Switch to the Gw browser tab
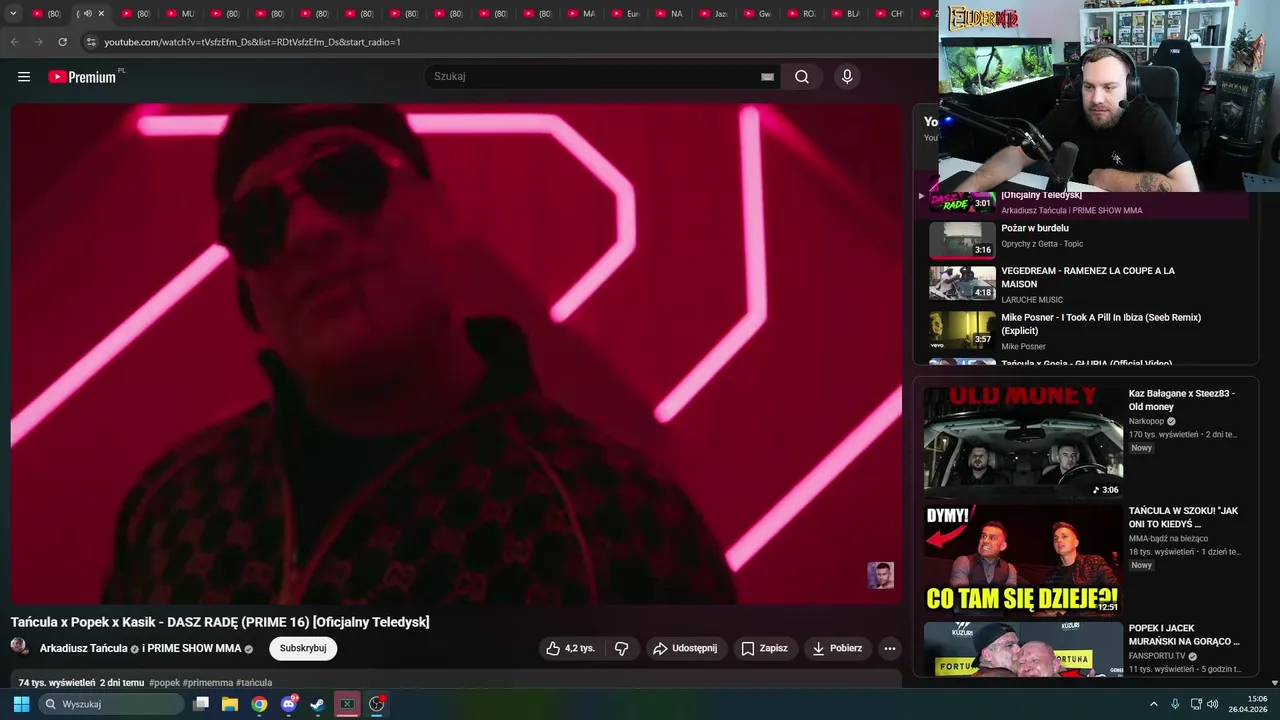Viewport: 1280px width, 720px height. coord(760,14)
